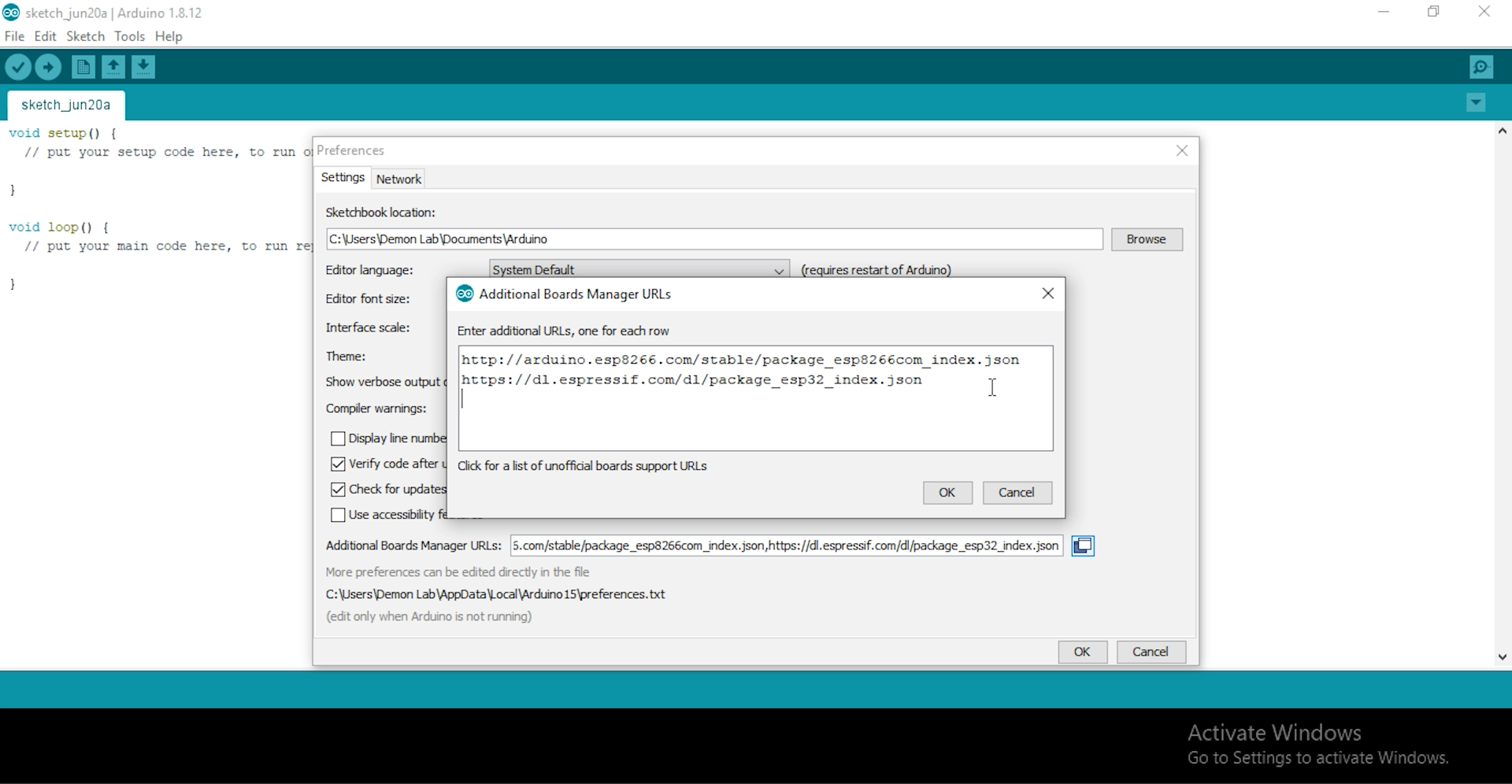Create a new sketch via toolbar icon

83,67
